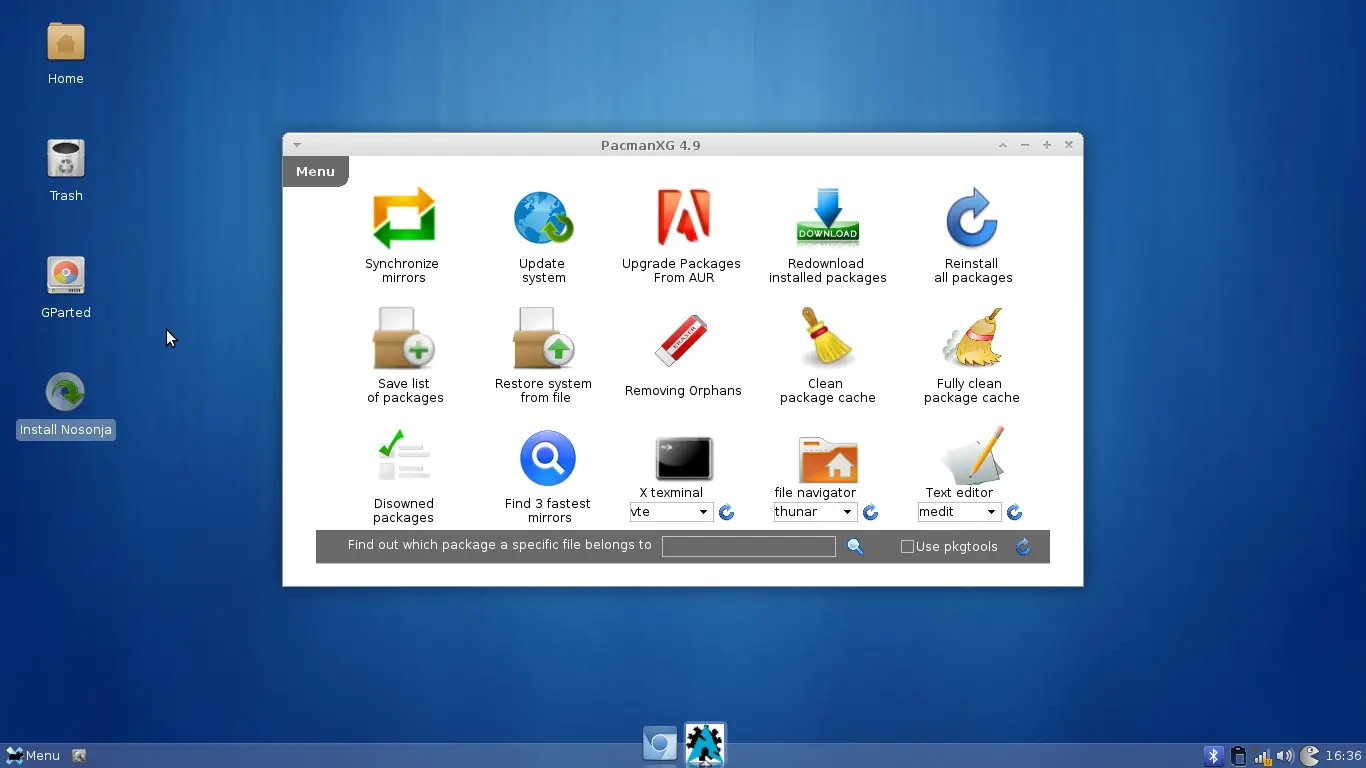Open the X terminal emulator dropdown
Image resolution: width=1366 pixels, height=768 pixels.
coord(670,511)
